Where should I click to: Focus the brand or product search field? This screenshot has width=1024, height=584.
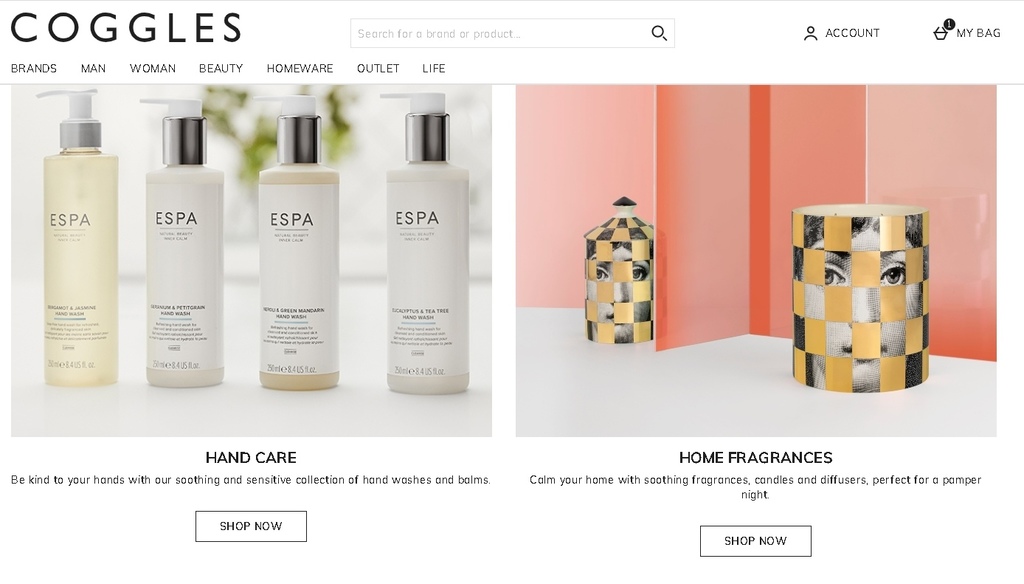[500, 33]
